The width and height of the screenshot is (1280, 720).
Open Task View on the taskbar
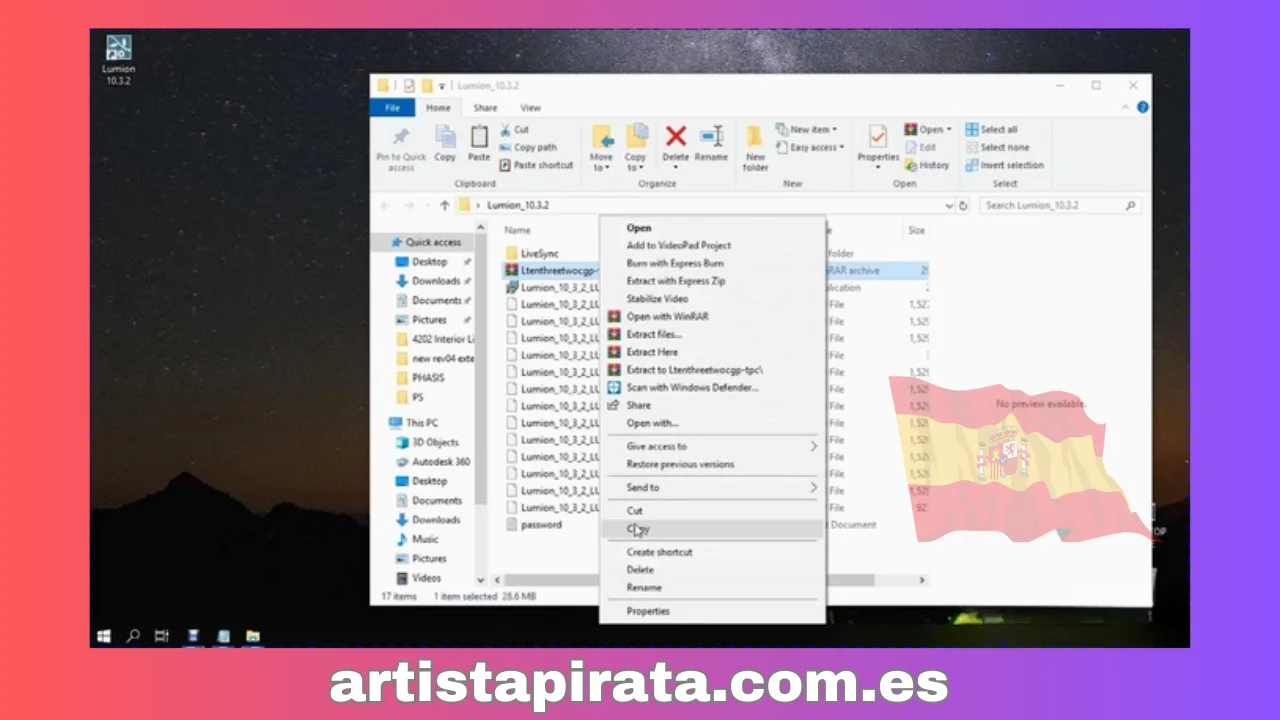tap(162, 635)
